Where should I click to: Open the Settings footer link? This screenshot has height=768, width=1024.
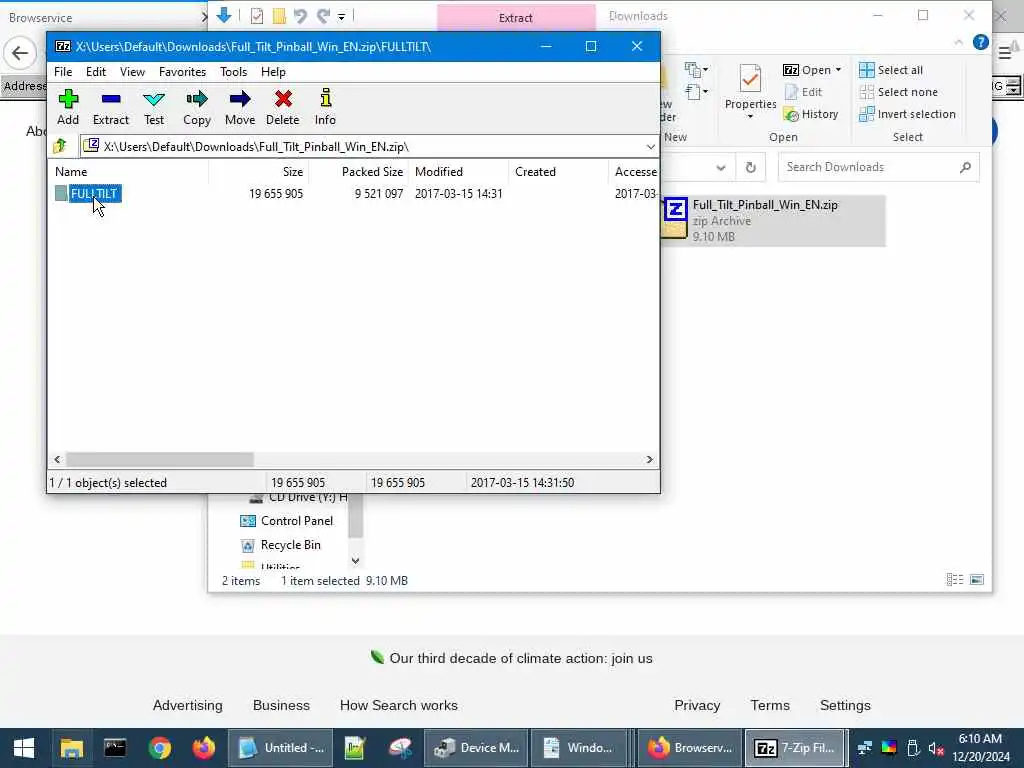(x=845, y=705)
